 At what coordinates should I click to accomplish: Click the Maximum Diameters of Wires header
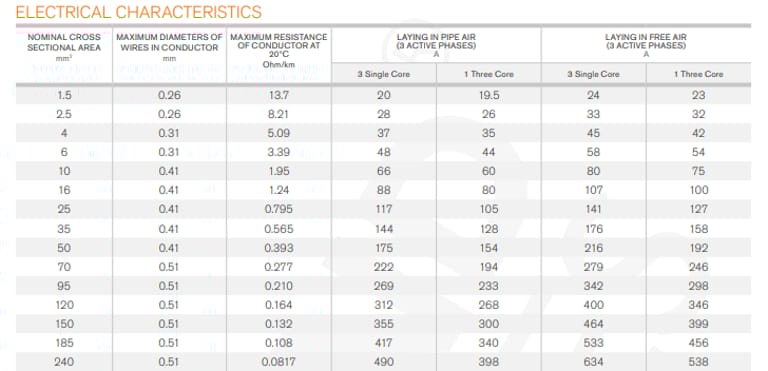pos(169,45)
